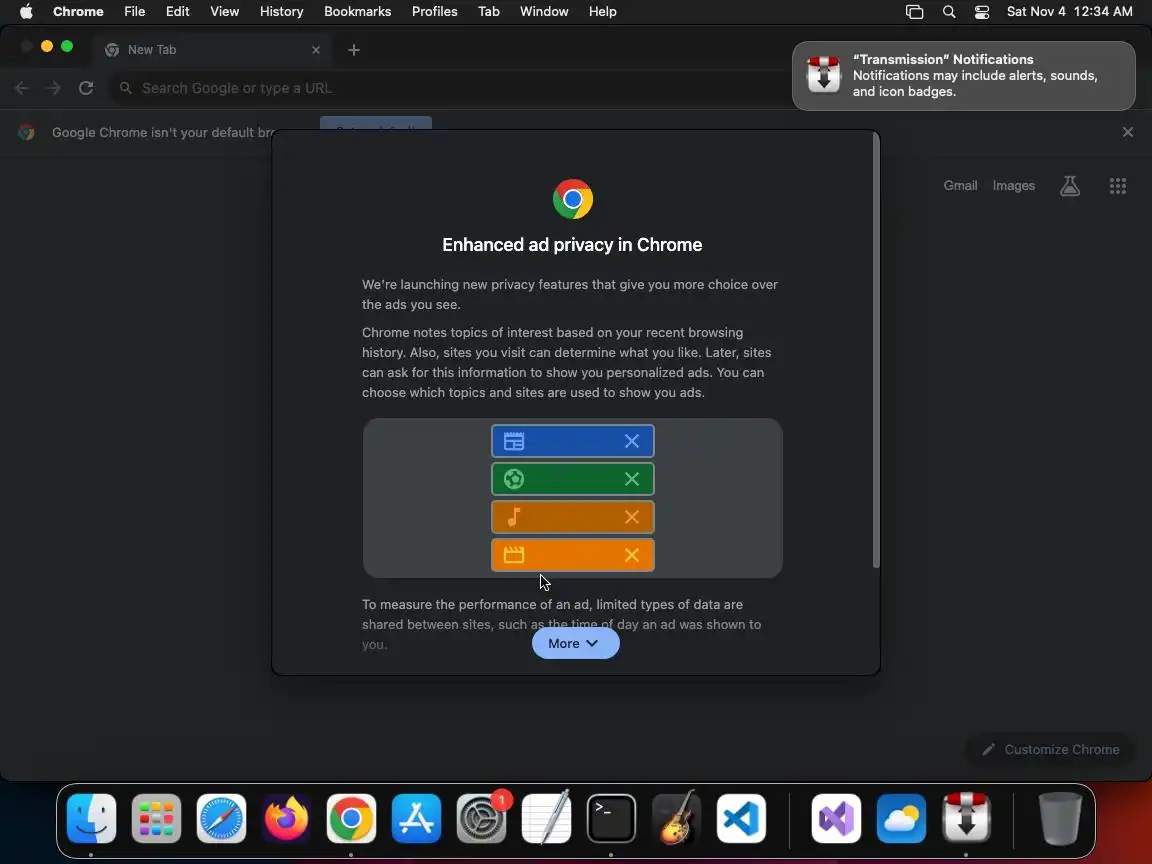
Task: Open the Help menu
Action: [x=602, y=11]
